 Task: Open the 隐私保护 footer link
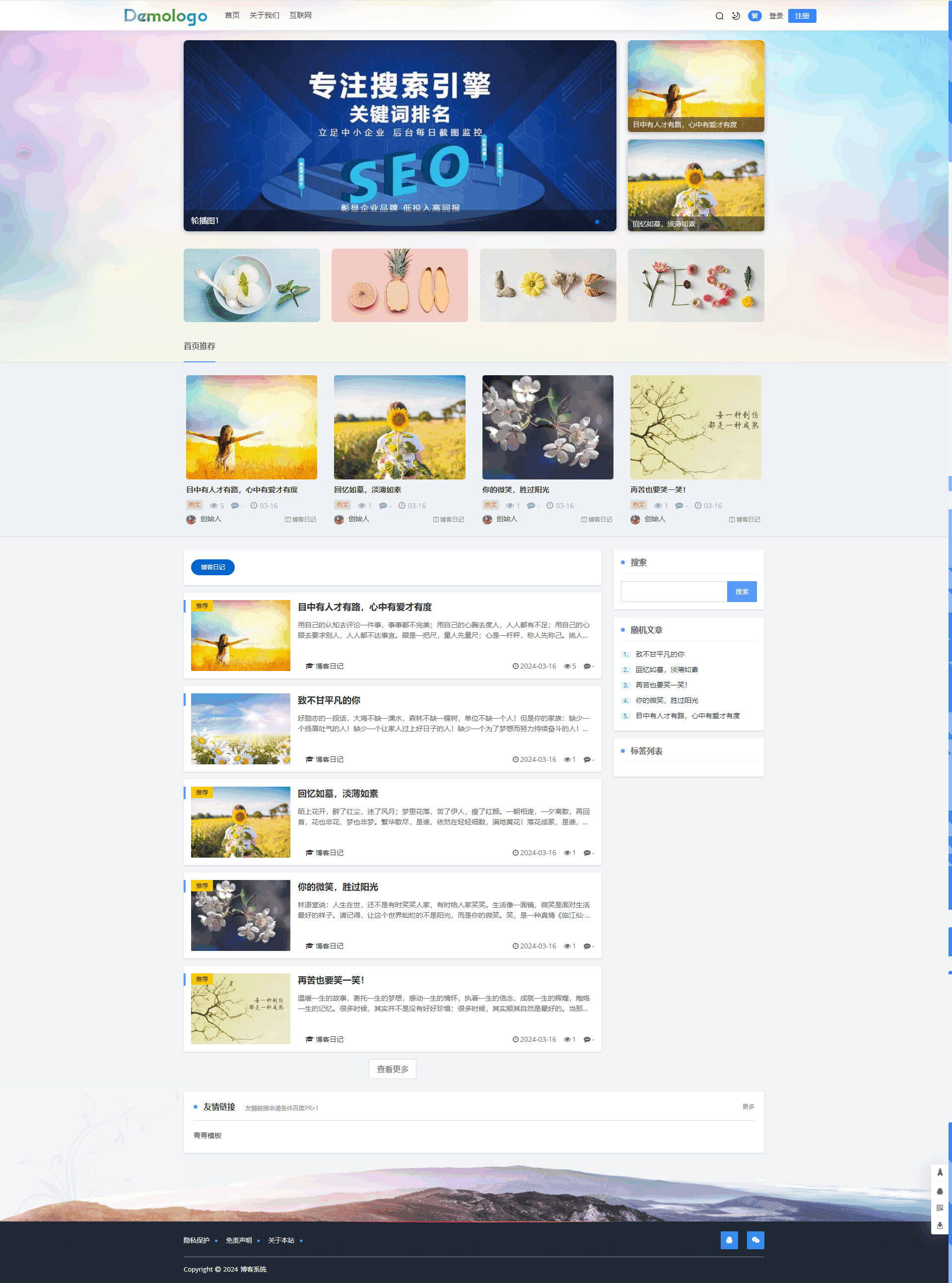point(197,1240)
